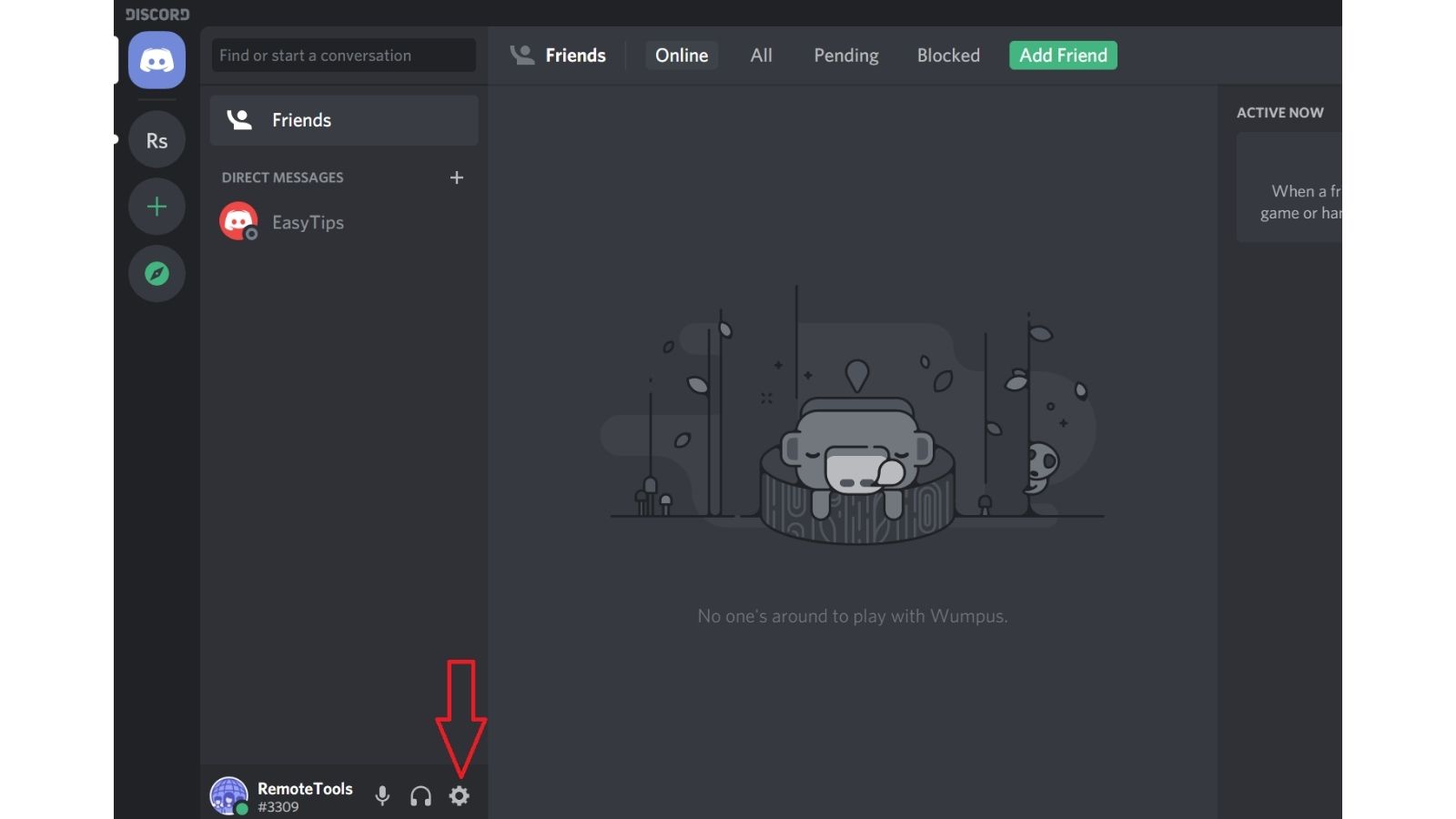Click the RemoteTools user avatar

click(228, 795)
